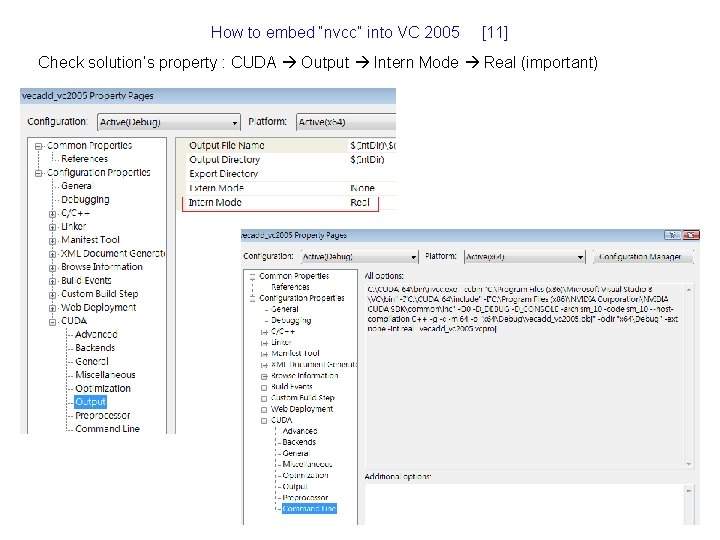Expand Linker node in left window tree
The height and width of the screenshot is (540, 720).
(52, 227)
